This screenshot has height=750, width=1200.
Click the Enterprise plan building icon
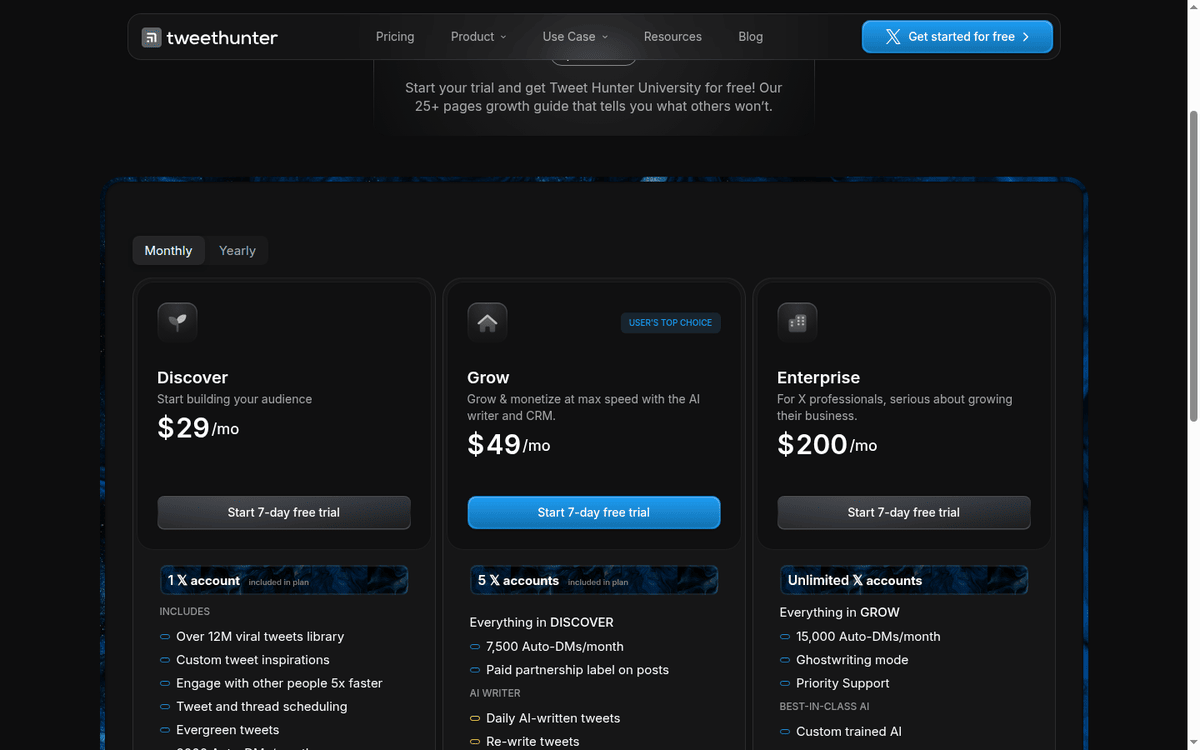(x=797, y=323)
